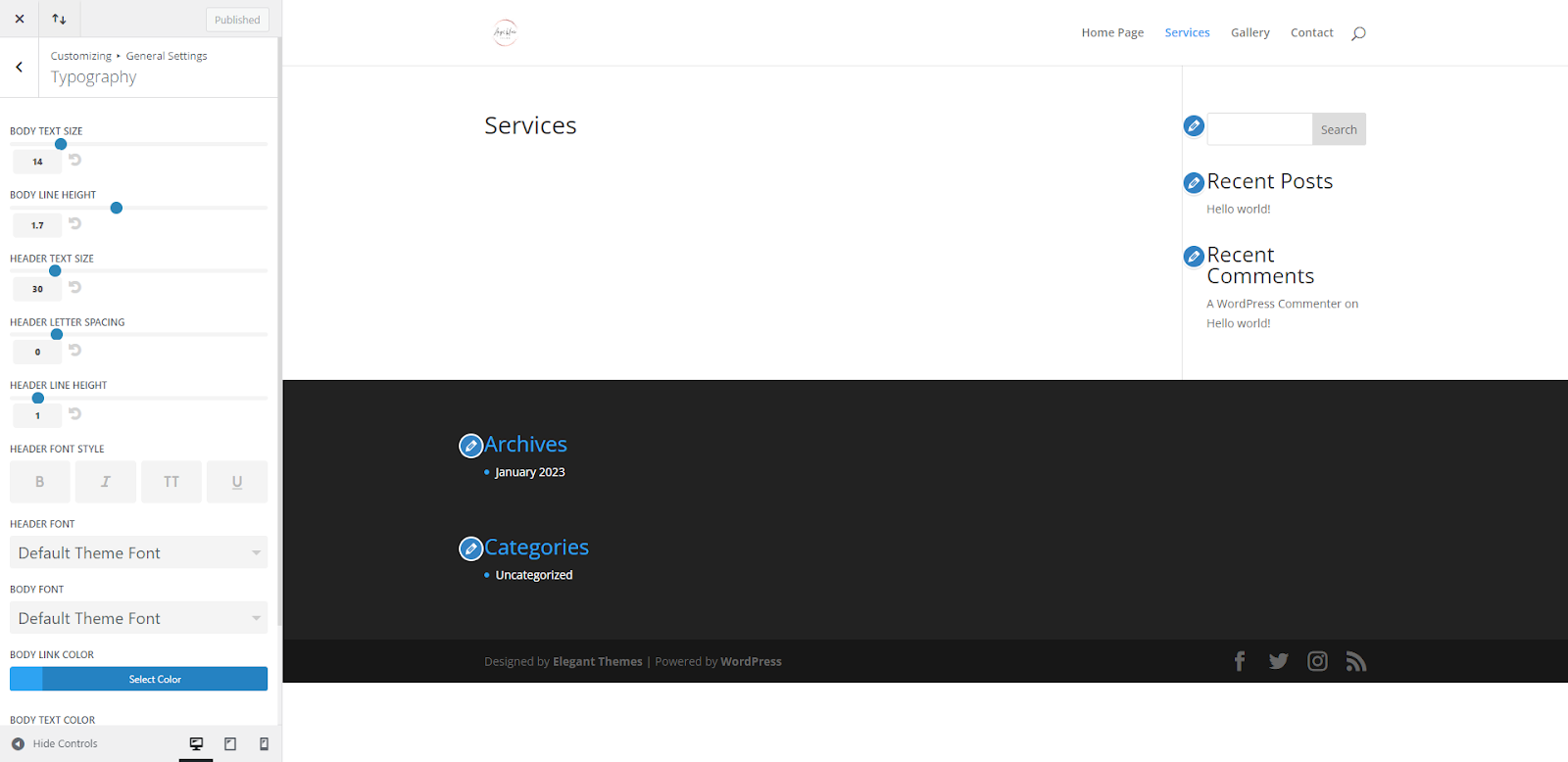This screenshot has height=762, width=1568.
Task: Click the Body Text Size slider handle
Action: pyautogui.click(x=61, y=144)
